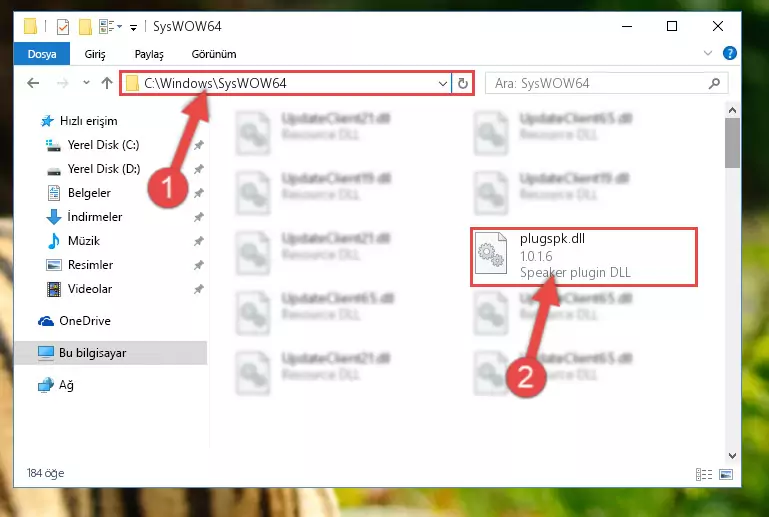Switch to details view icon
Screen dimensions: 769x517
(704, 474)
